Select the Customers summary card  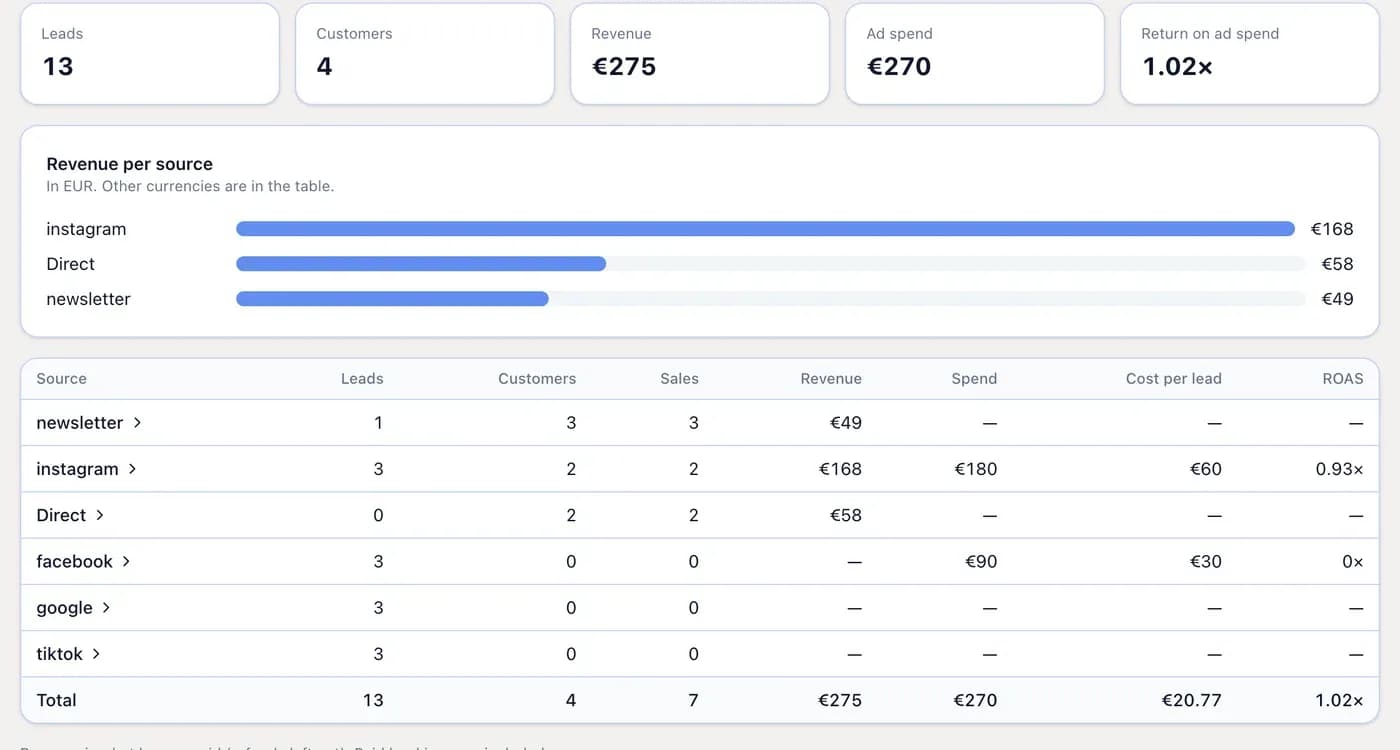point(425,53)
